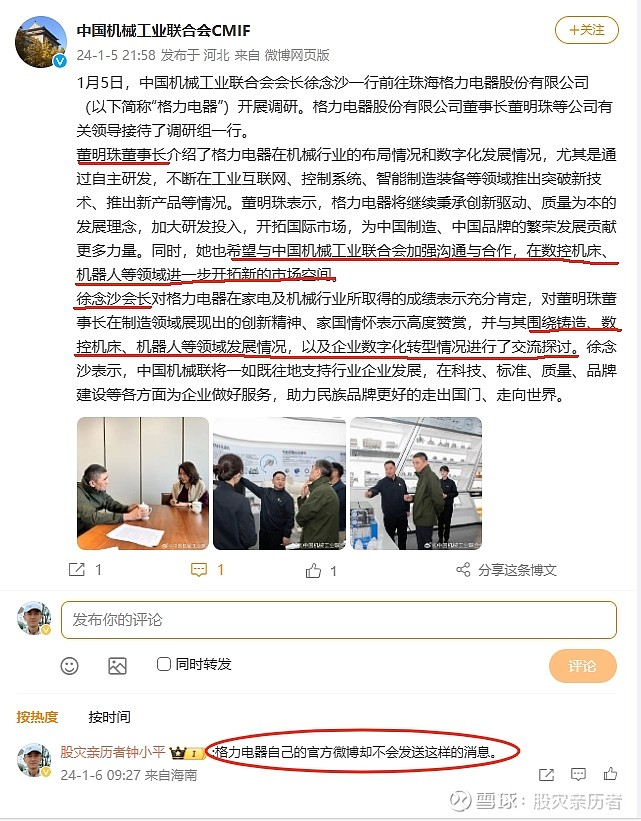Screen dimensions: 641x821
Task: Like the post with the thumbs-up icon
Action: point(313,570)
